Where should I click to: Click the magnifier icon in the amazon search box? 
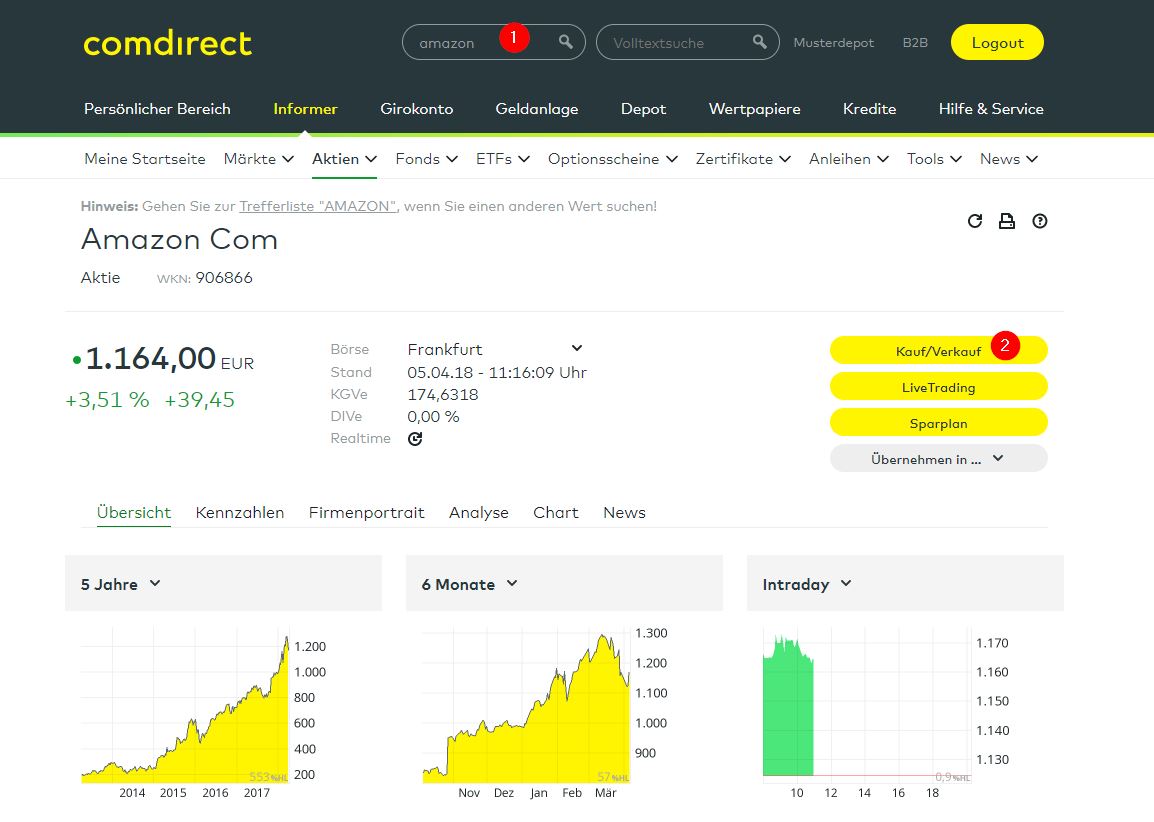[x=566, y=42]
